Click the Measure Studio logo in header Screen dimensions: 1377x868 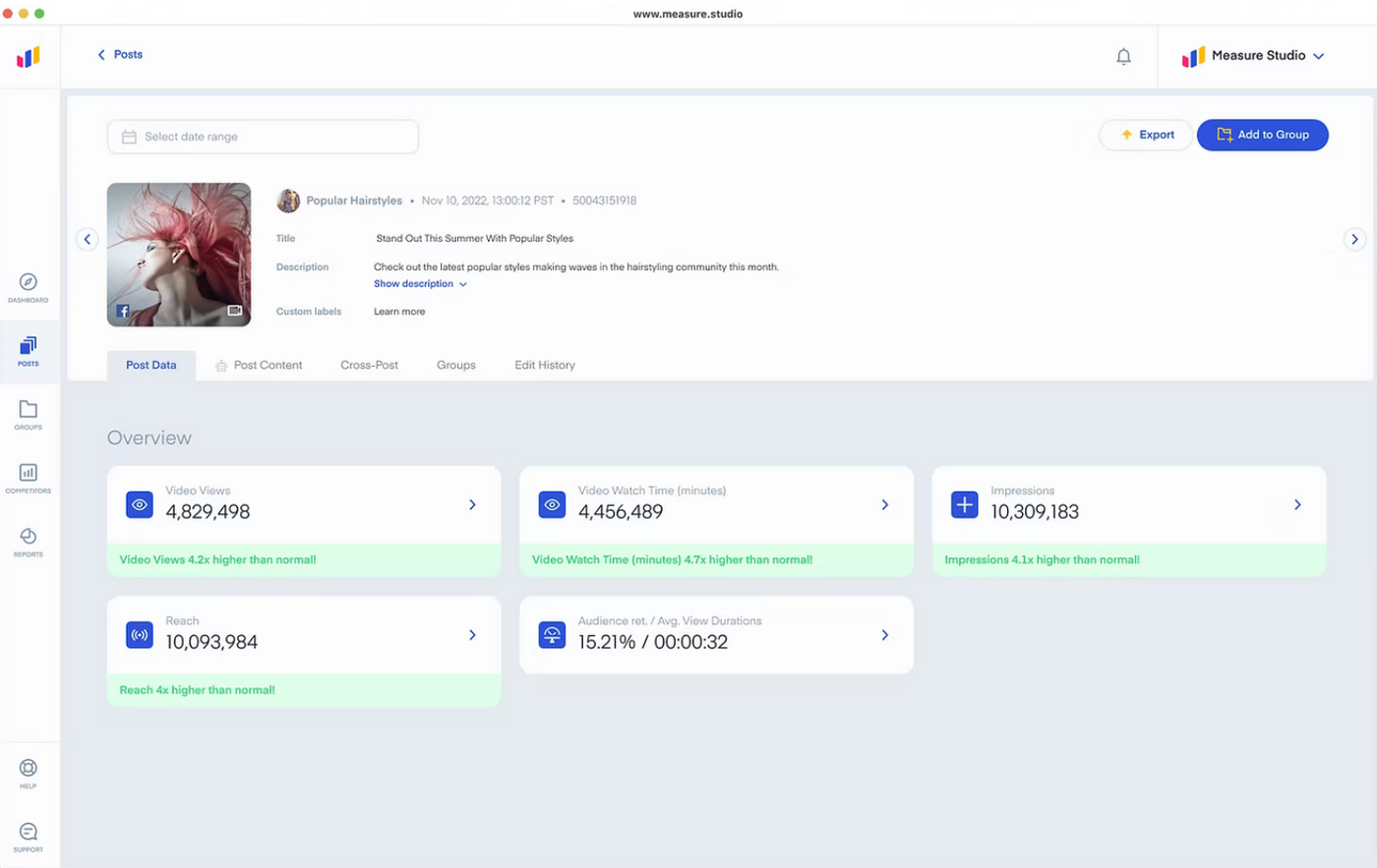tap(1193, 57)
